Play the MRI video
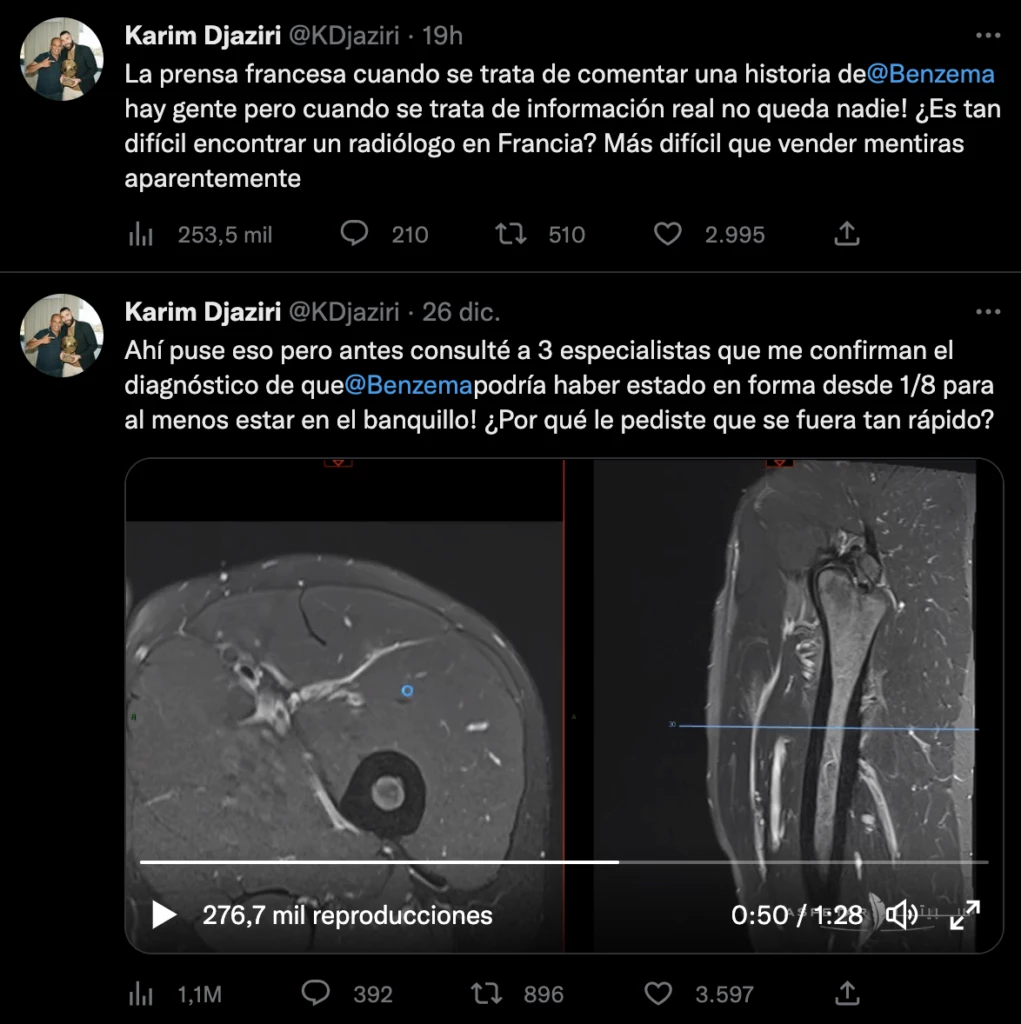Screen dimensions: 1021x1024 pyautogui.click(x=164, y=914)
